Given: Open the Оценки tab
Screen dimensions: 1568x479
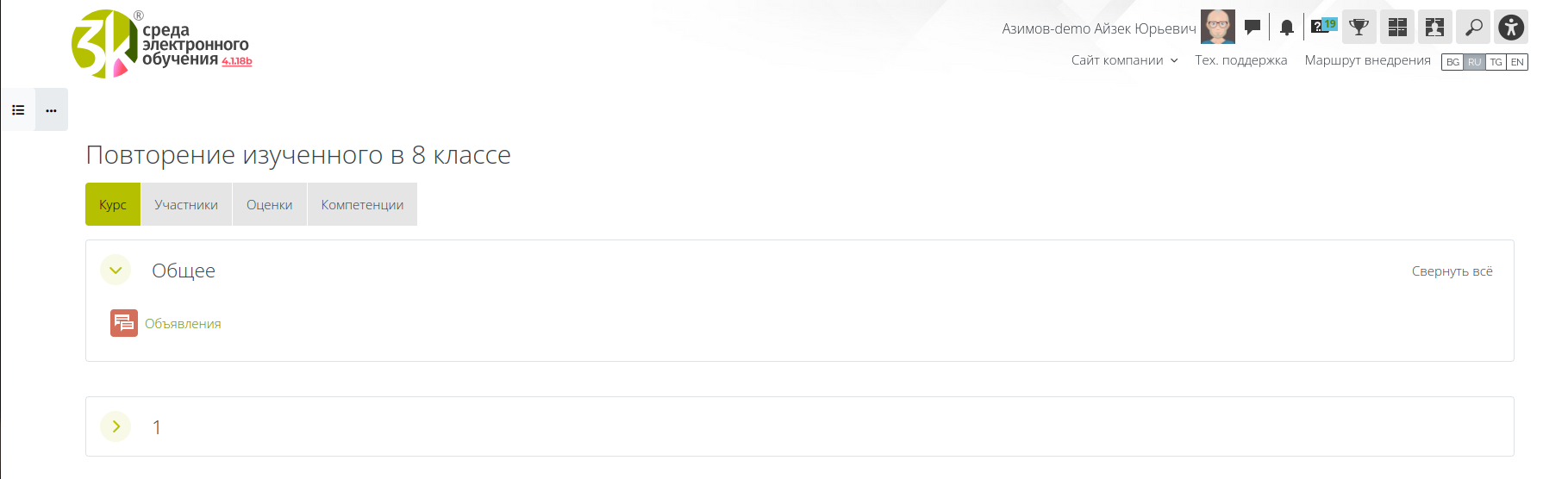Looking at the screenshot, I should tap(270, 204).
